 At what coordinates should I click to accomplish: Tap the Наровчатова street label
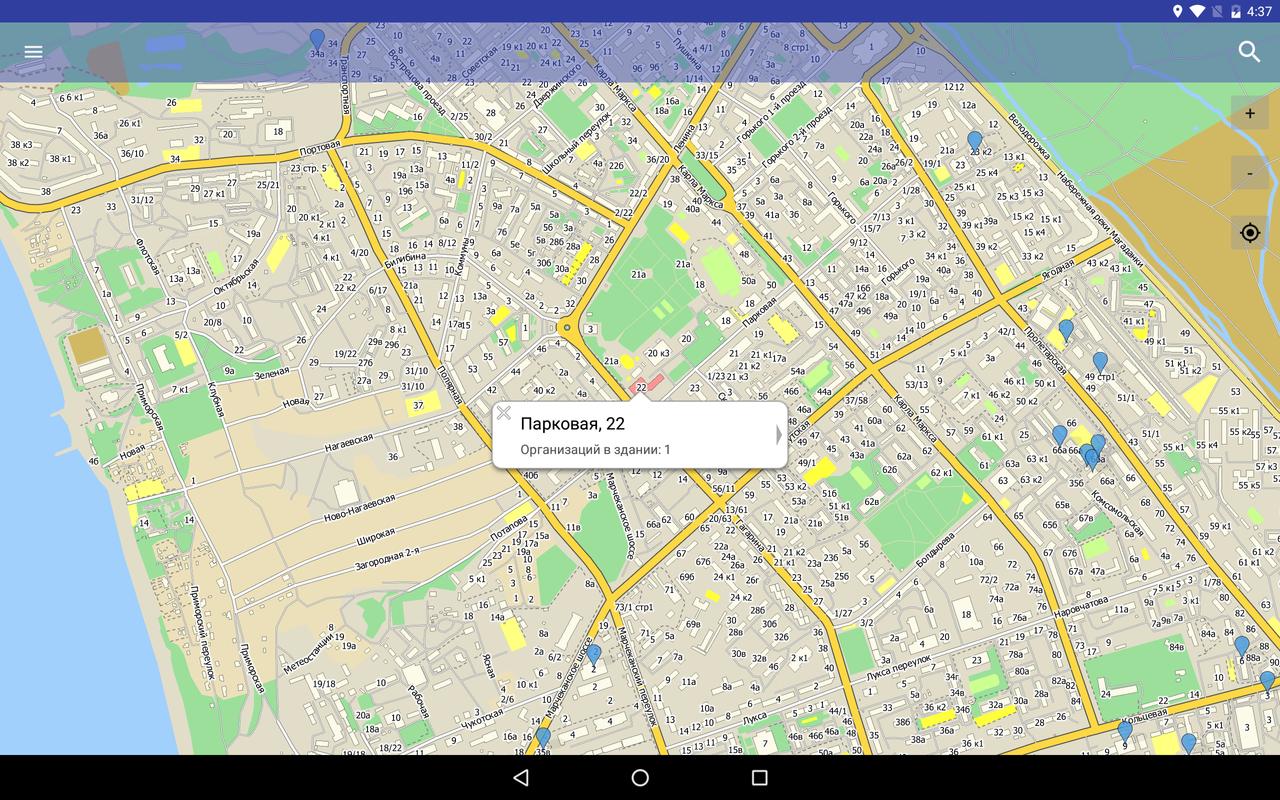[x=1079, y=607]
